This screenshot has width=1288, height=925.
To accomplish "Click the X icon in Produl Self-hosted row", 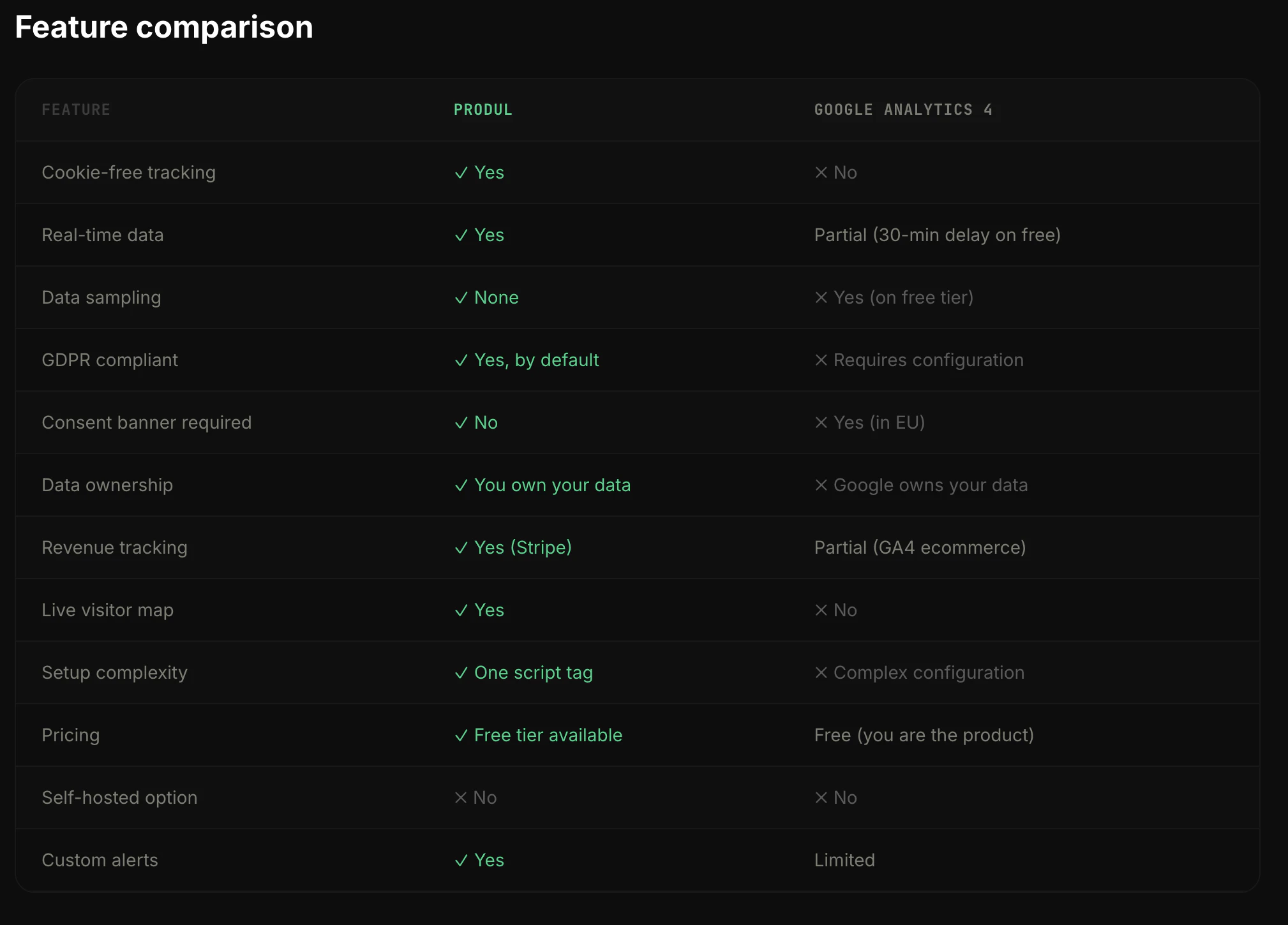I will tap(460, 798).
